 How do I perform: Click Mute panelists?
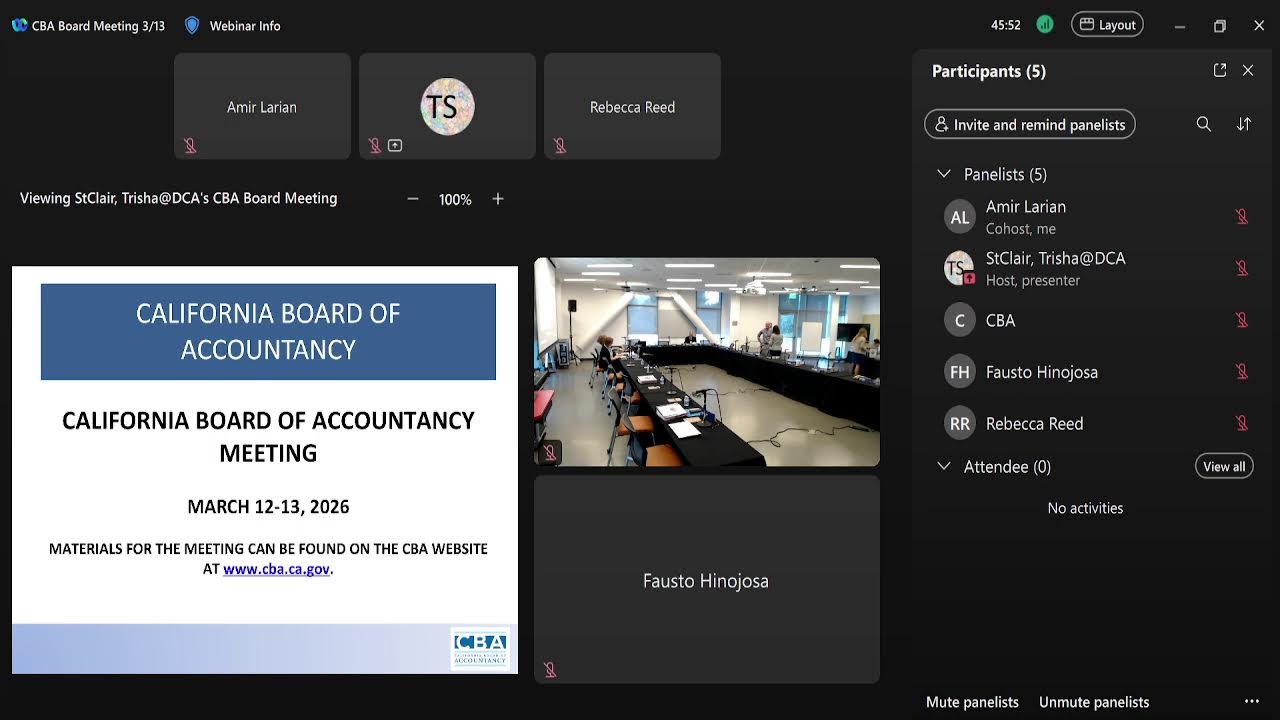tap(972, 702)
